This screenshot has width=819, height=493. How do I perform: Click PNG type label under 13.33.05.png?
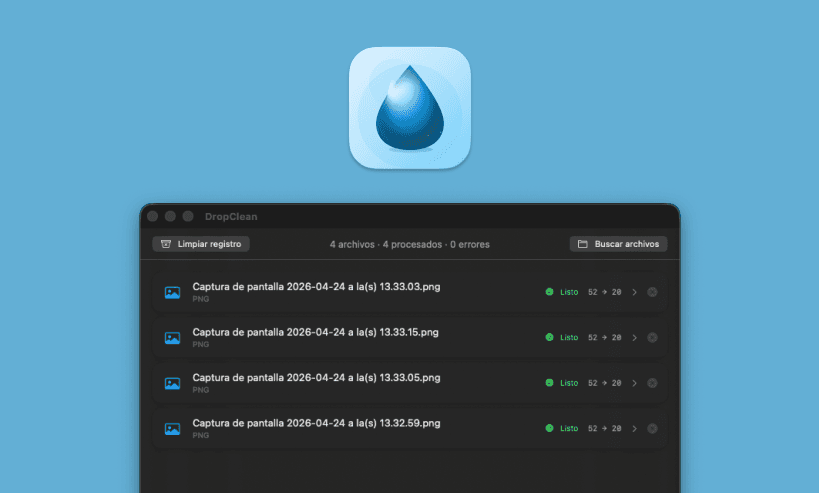pyautogui.click(x=201, y=390)
